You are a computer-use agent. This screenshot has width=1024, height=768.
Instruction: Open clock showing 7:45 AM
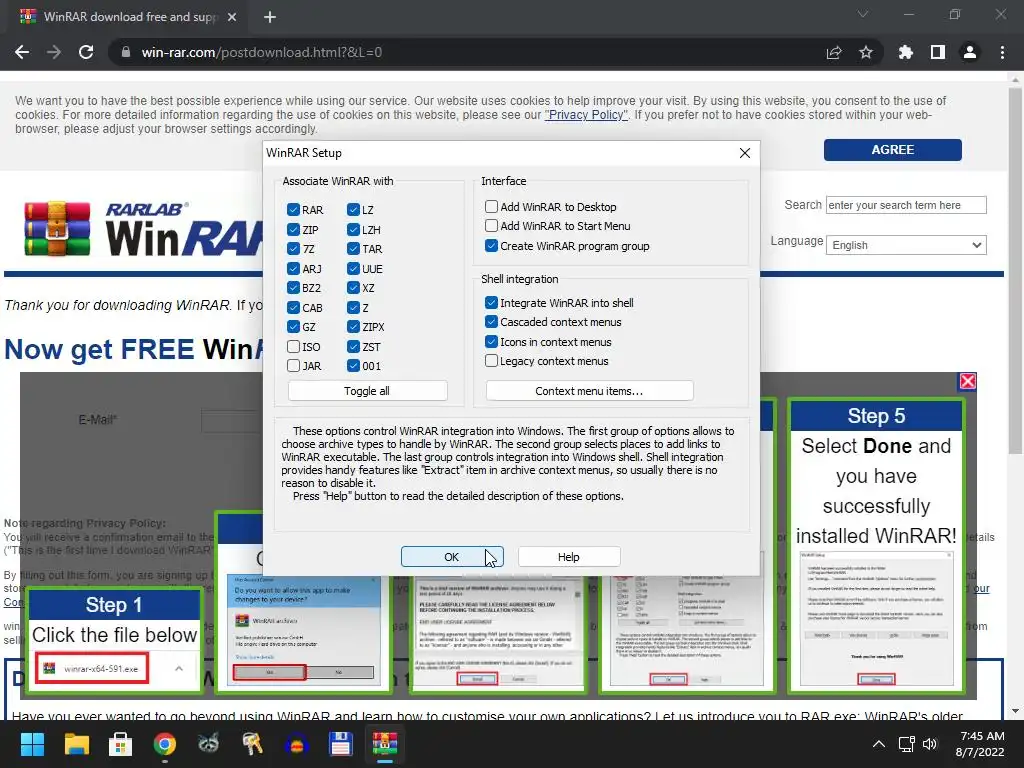(x=980, y=744)
